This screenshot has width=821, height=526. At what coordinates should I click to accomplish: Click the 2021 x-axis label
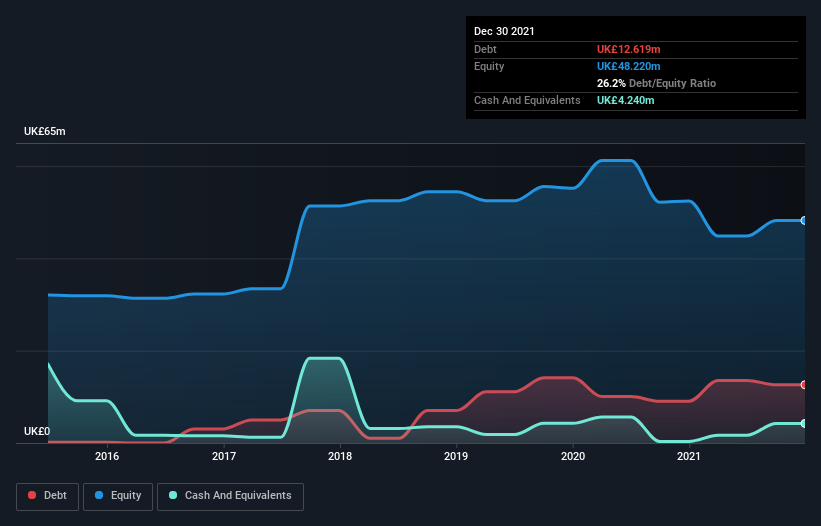tap(689, 456)
